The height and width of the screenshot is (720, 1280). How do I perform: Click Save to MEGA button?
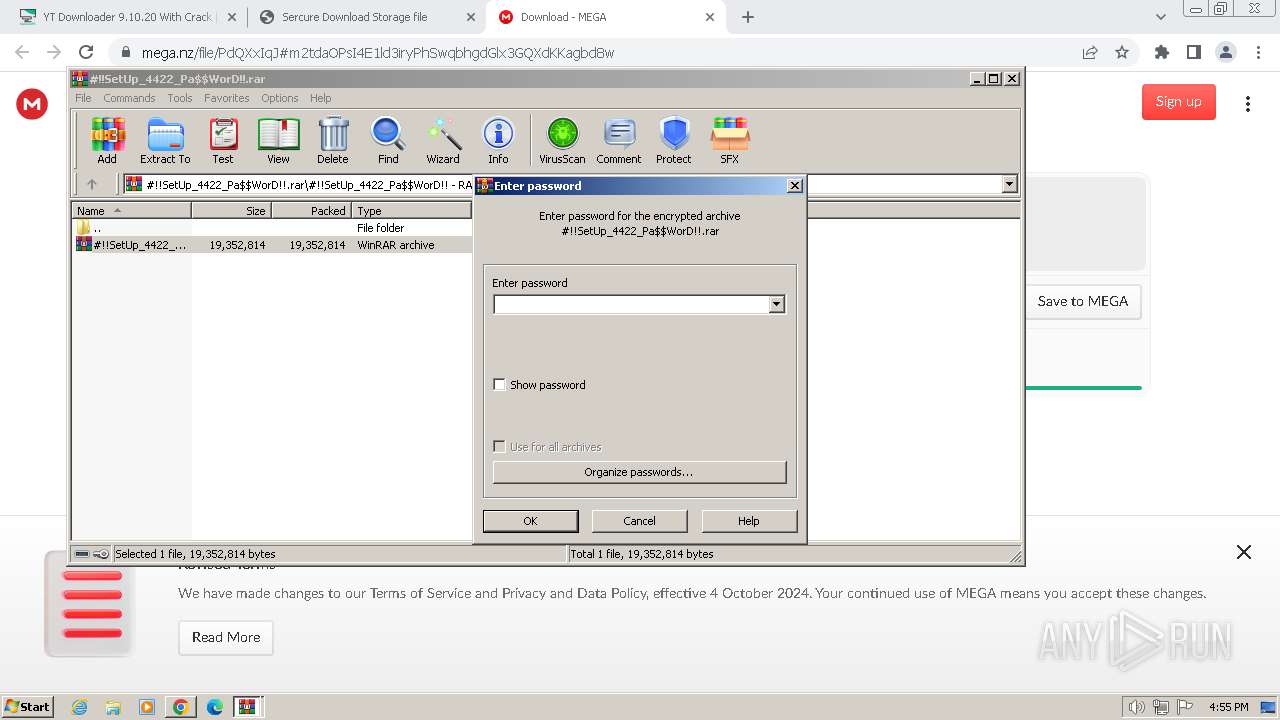(x=1083, y=301)
